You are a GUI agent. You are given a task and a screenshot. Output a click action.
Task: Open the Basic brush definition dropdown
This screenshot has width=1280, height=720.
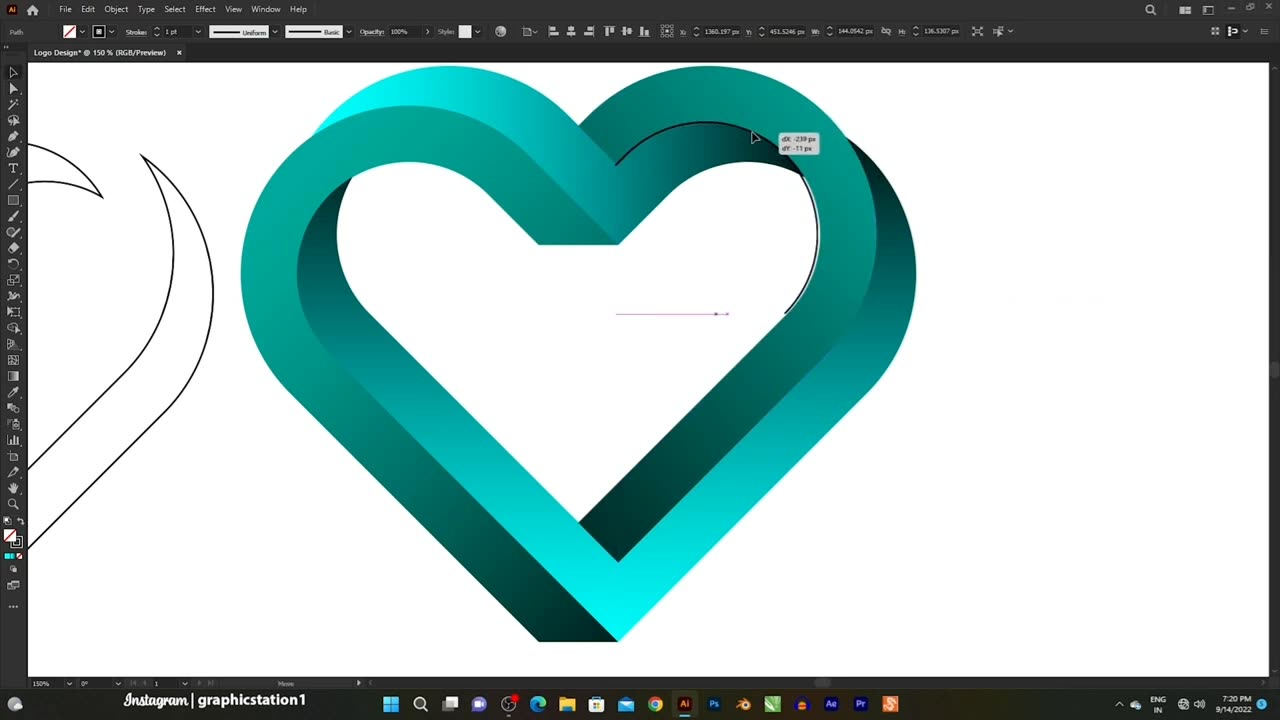pyautogui.click(x=349, y=31)
